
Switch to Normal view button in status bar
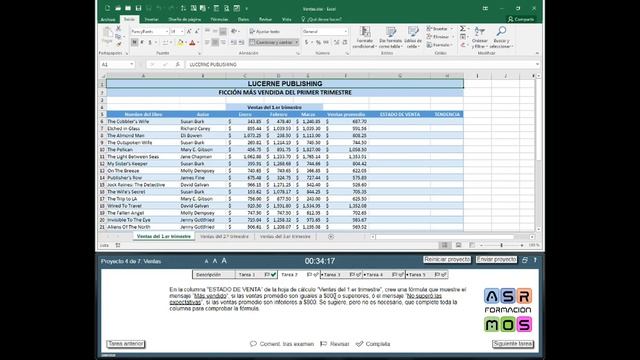point(444,245)
